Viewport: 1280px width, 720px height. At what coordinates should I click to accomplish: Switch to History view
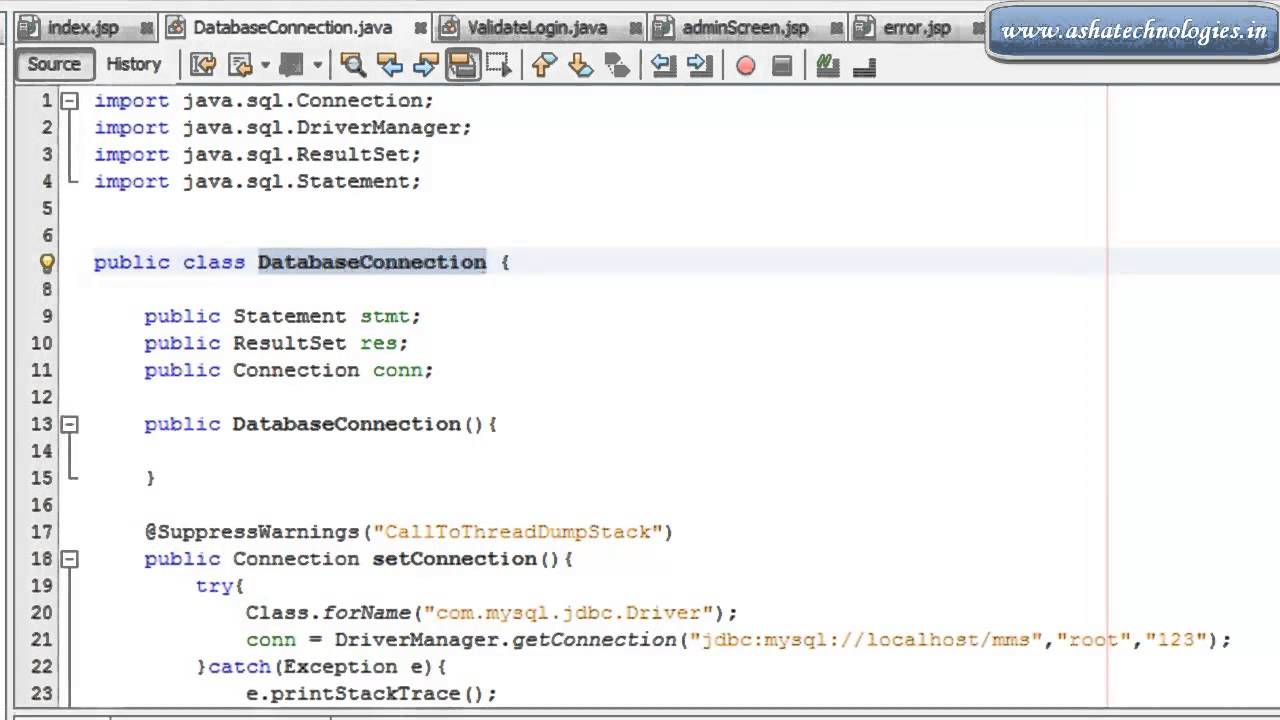133,65
